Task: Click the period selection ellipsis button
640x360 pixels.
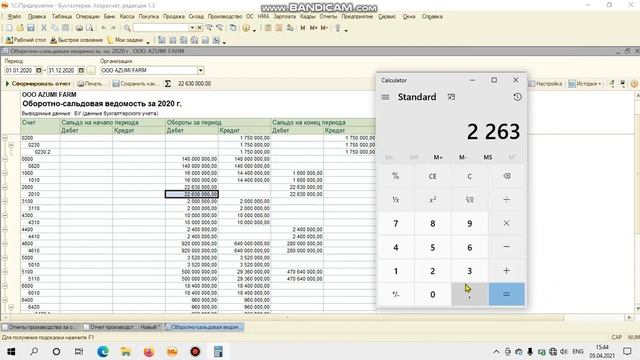Action: pos(91,70)
